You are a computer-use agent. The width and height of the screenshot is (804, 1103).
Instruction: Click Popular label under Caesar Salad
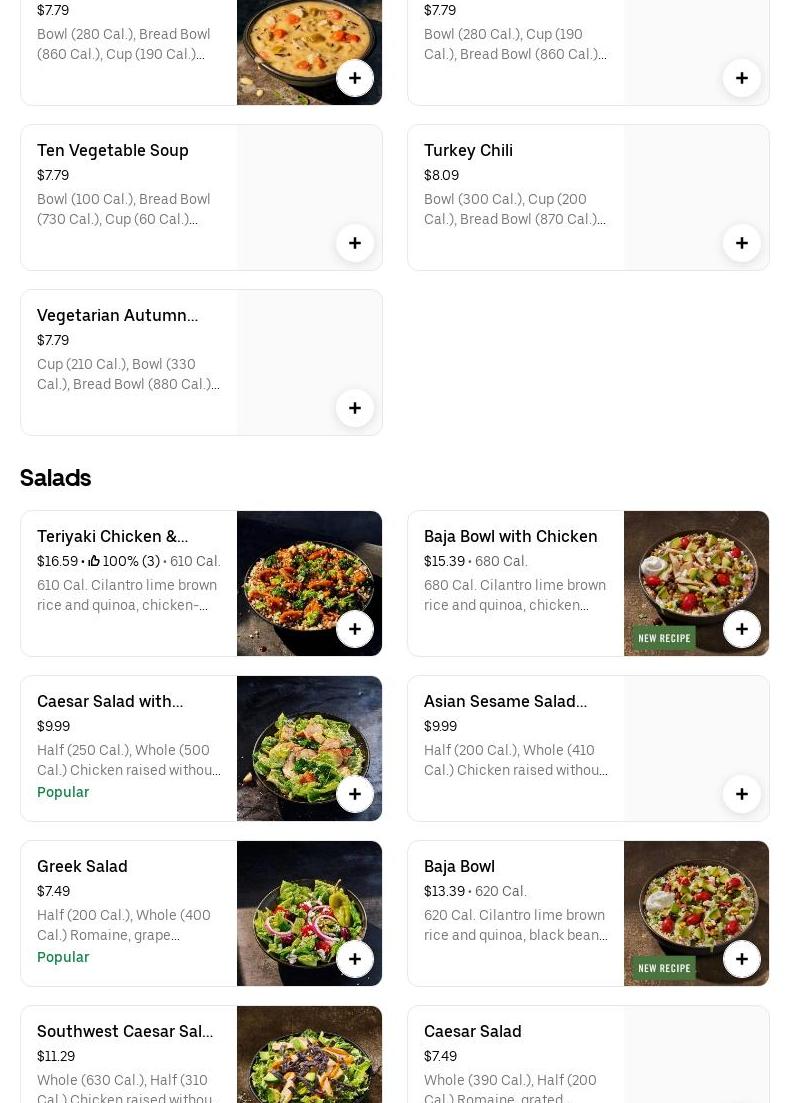click(63, 792)
